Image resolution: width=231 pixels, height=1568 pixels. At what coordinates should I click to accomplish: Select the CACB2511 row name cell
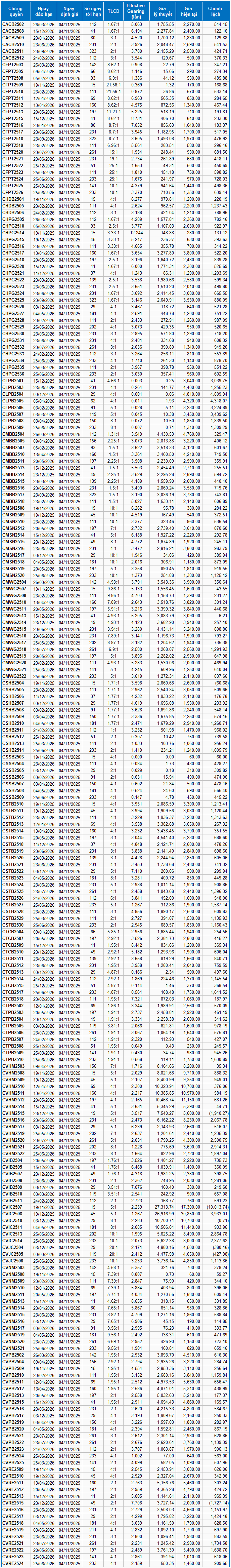tap(13, 51)
